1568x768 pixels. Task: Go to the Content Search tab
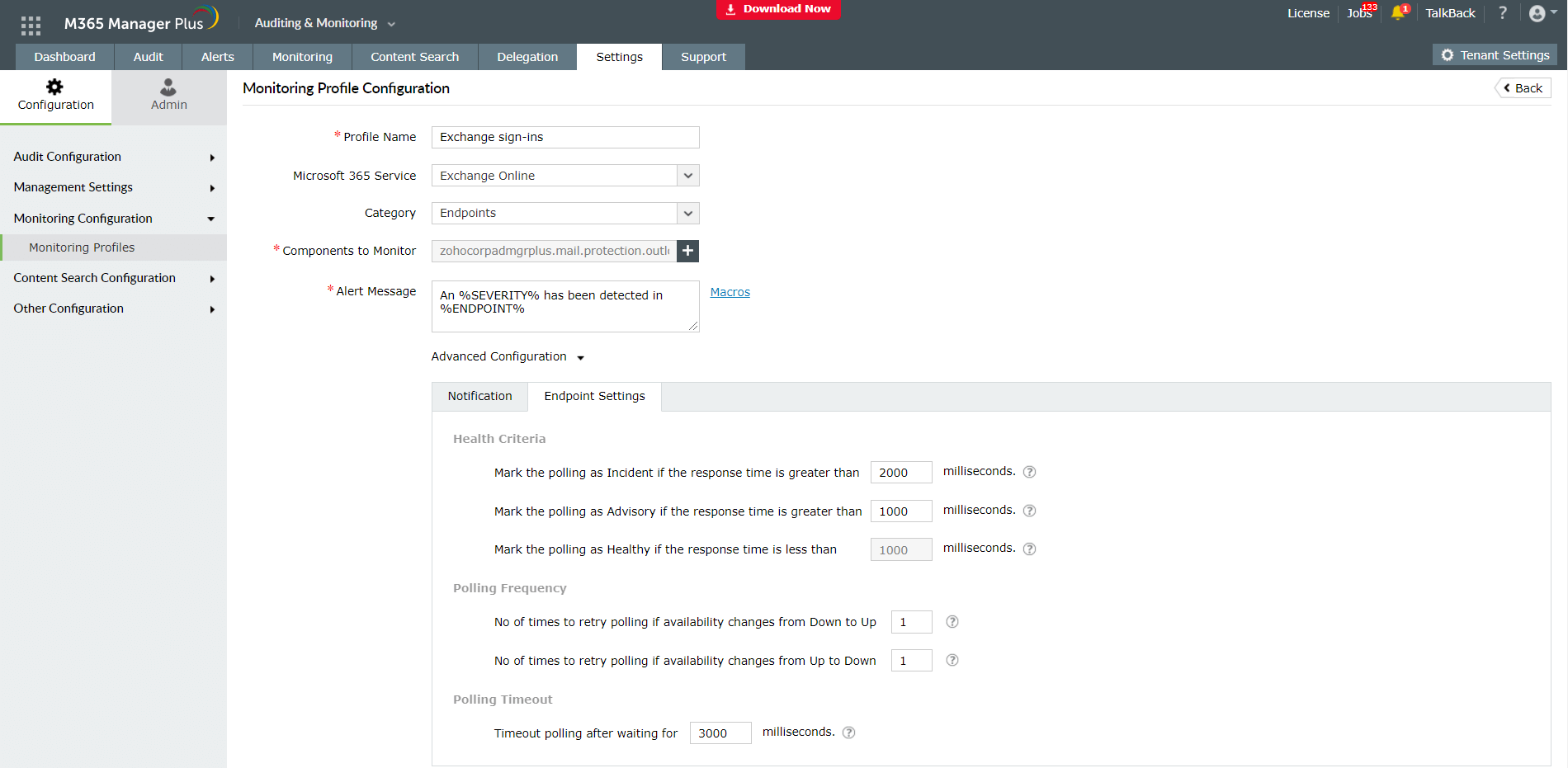click(x=415, y=57)
